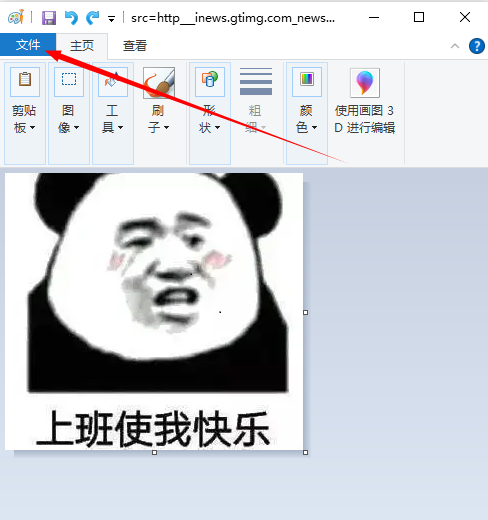
Task: Maximize the Paint window
Action: (x=419, y=17)
